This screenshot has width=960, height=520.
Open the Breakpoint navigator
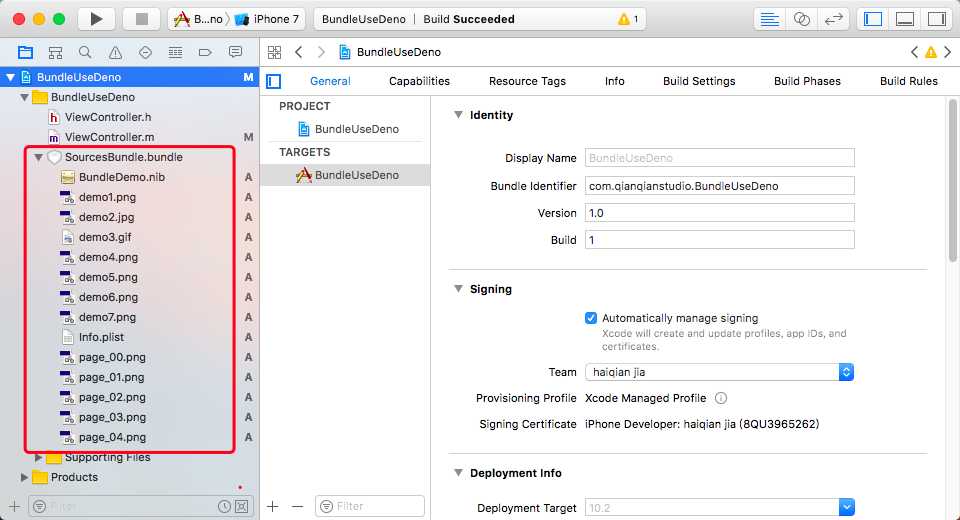pos(205,53)
